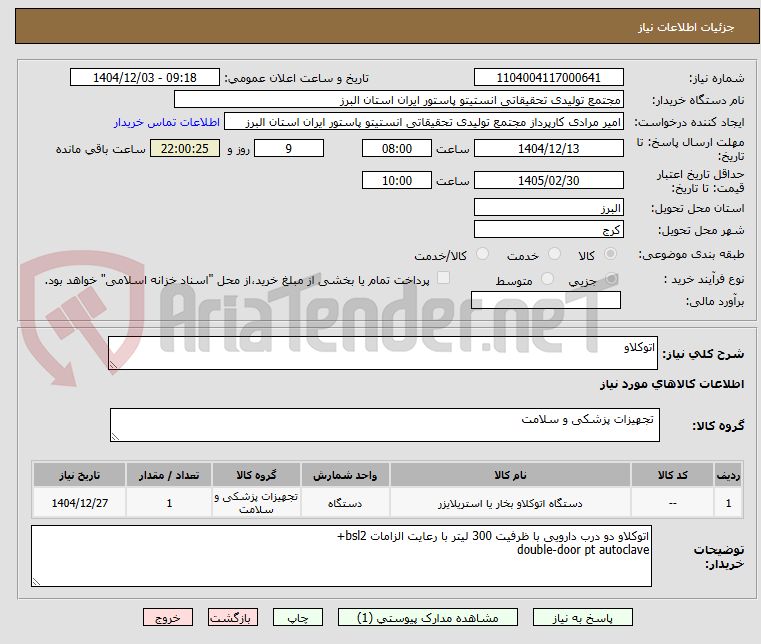
Task: Click the deadline time field 08:00
Action: 397,149
